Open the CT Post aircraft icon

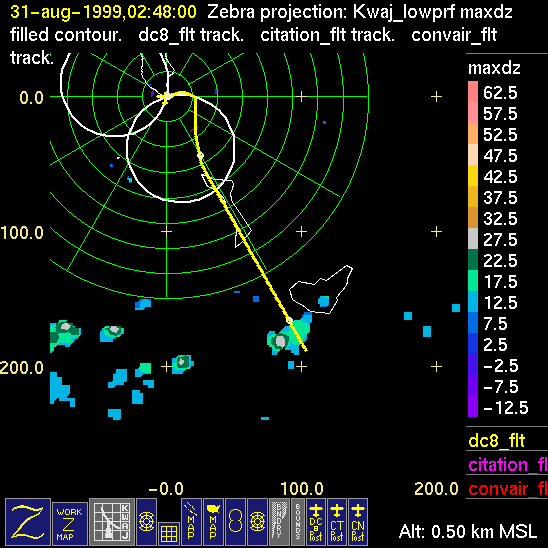click(x=337, y=522)
